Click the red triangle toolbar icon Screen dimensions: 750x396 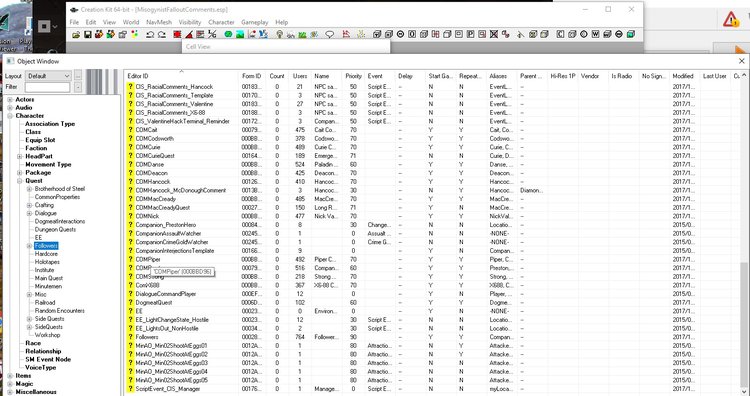(x=189, y=34)
